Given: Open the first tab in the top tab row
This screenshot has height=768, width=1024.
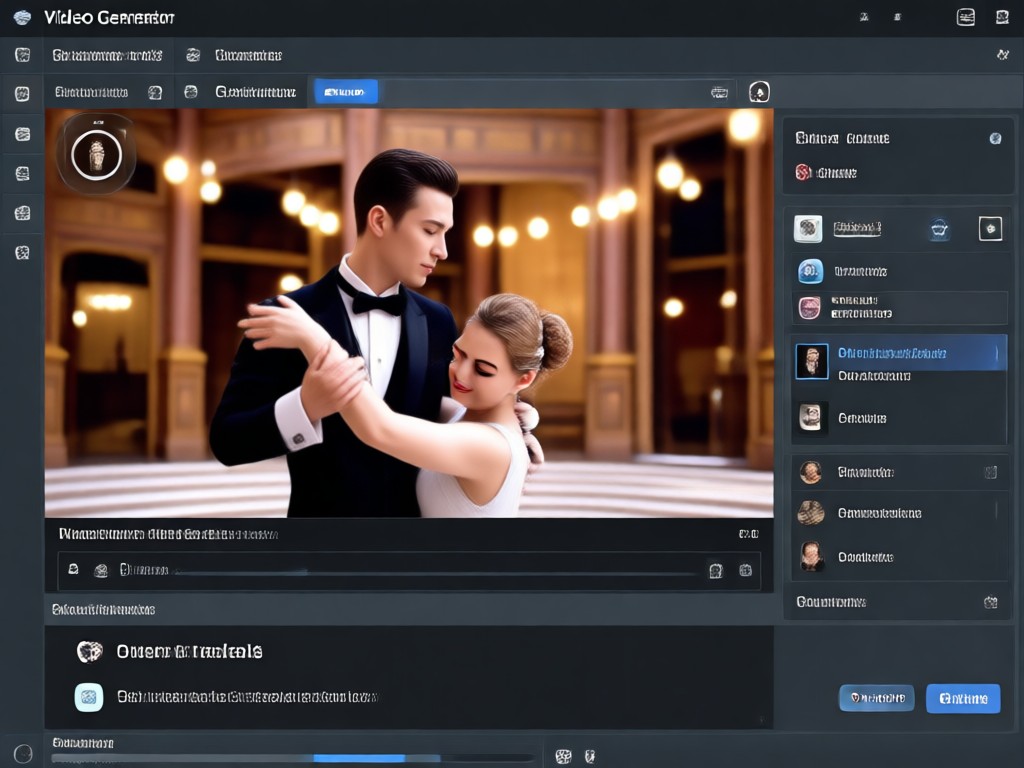Looking at the screenshot, I should pos(107,56).
